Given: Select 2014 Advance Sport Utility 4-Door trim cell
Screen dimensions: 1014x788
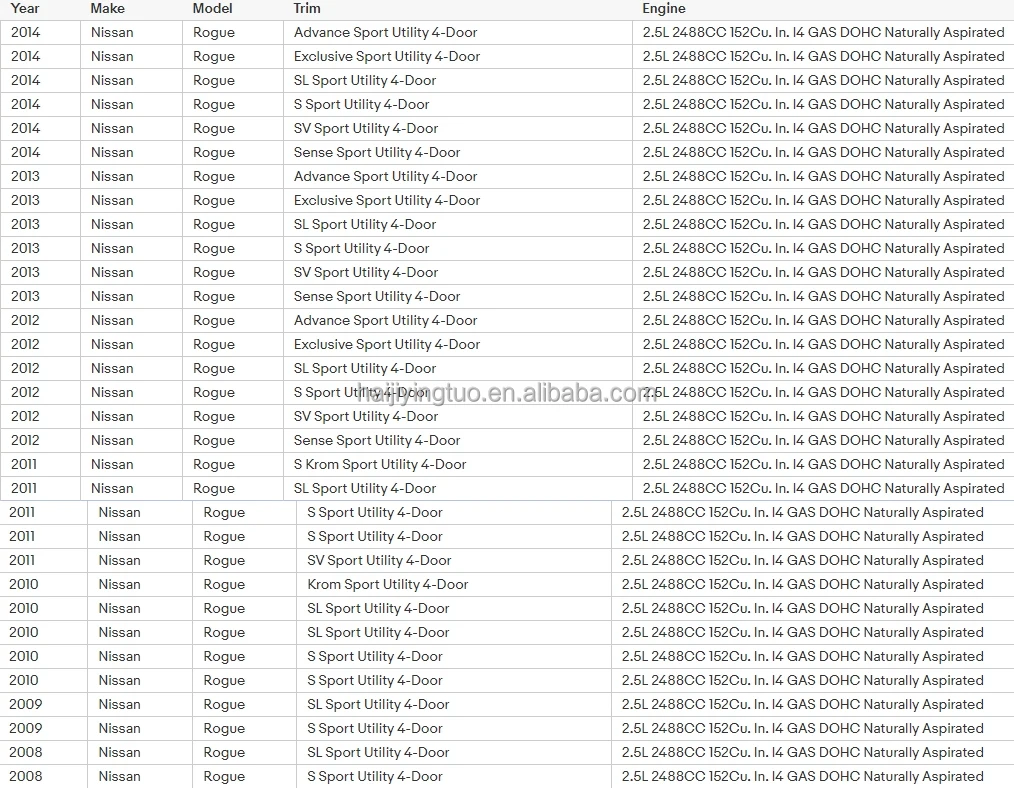Looking at the screenshot, I should pos(458,32).
